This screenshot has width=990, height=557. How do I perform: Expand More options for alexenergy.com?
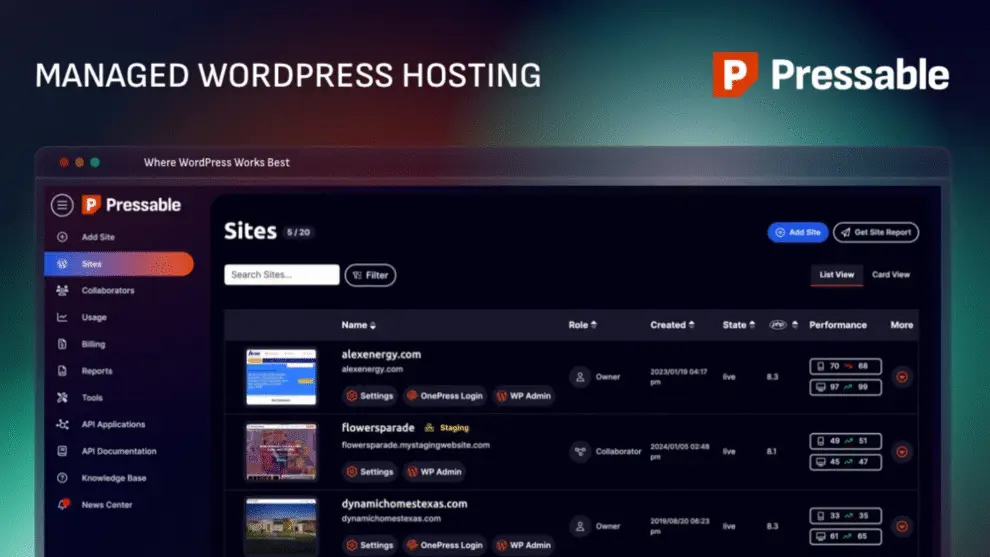pyautogui.click(x=902, y=377)
